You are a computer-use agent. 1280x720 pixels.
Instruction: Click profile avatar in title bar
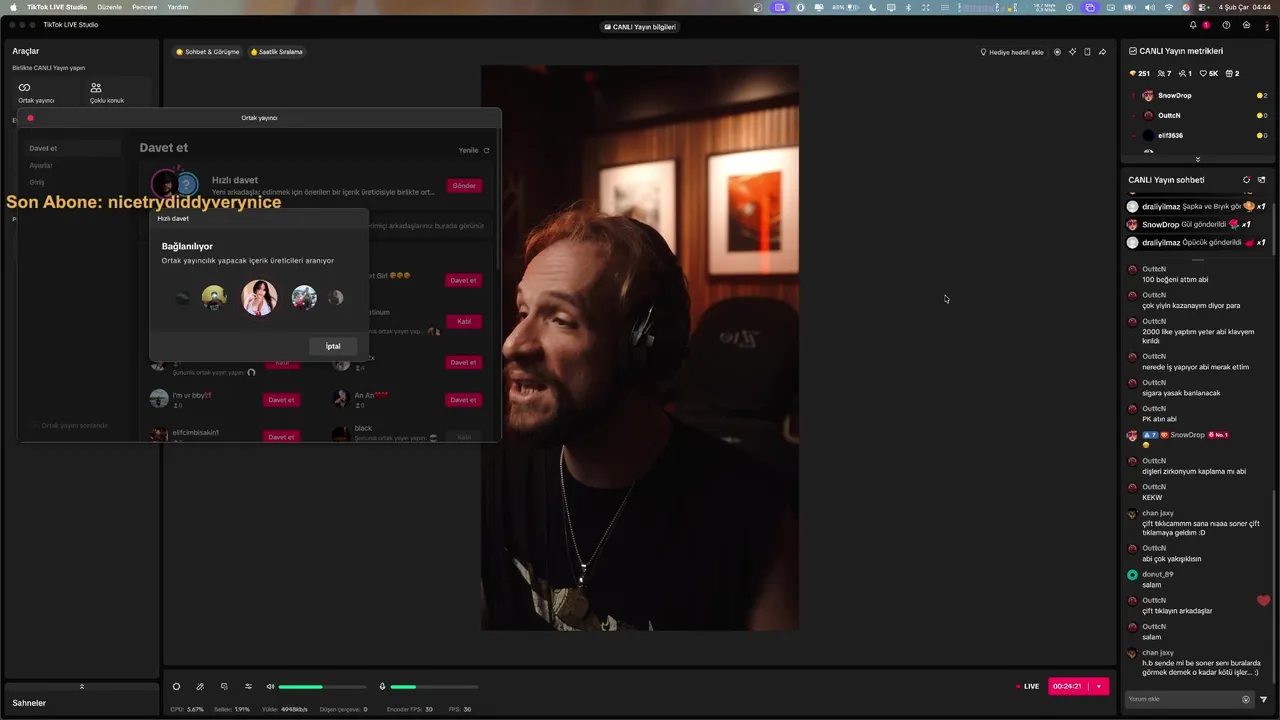tap(1265, 25)
